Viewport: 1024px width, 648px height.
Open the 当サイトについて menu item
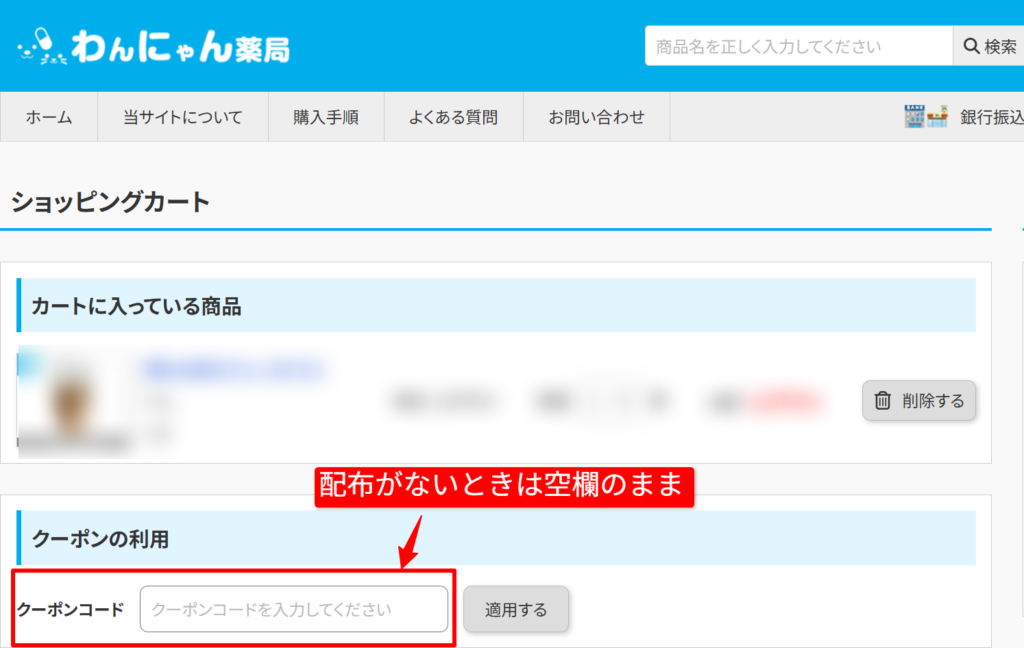(x=183, y=117)
